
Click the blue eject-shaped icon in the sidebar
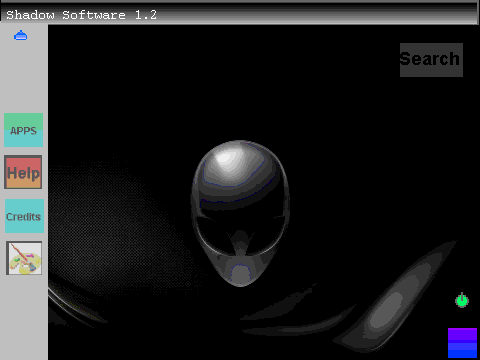pos(20,35)
